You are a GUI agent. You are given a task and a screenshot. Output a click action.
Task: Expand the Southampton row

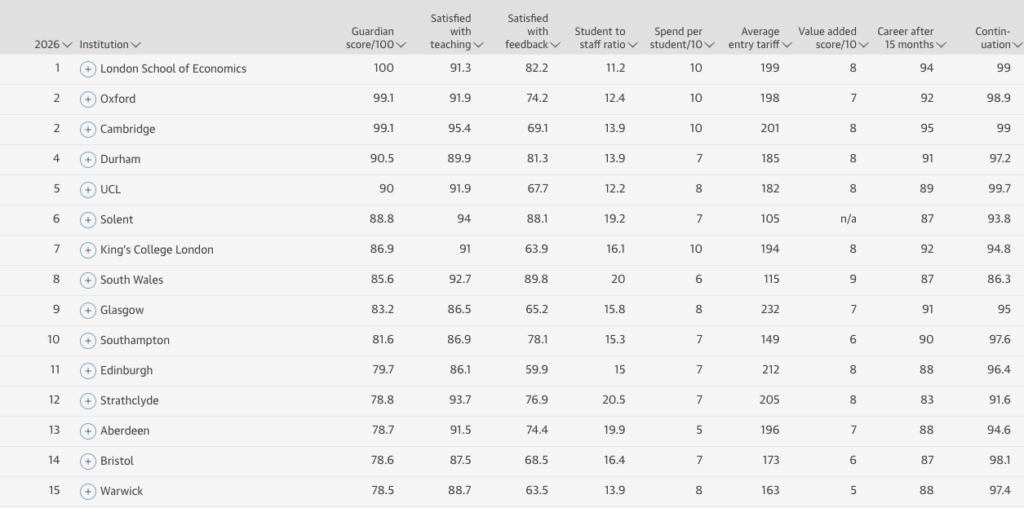pyautogui.click(x=88, y=340)
